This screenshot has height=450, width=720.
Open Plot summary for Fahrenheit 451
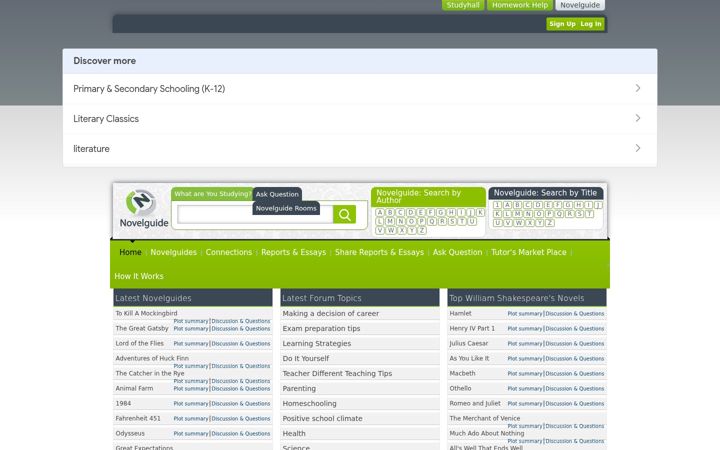coord(191,419)
